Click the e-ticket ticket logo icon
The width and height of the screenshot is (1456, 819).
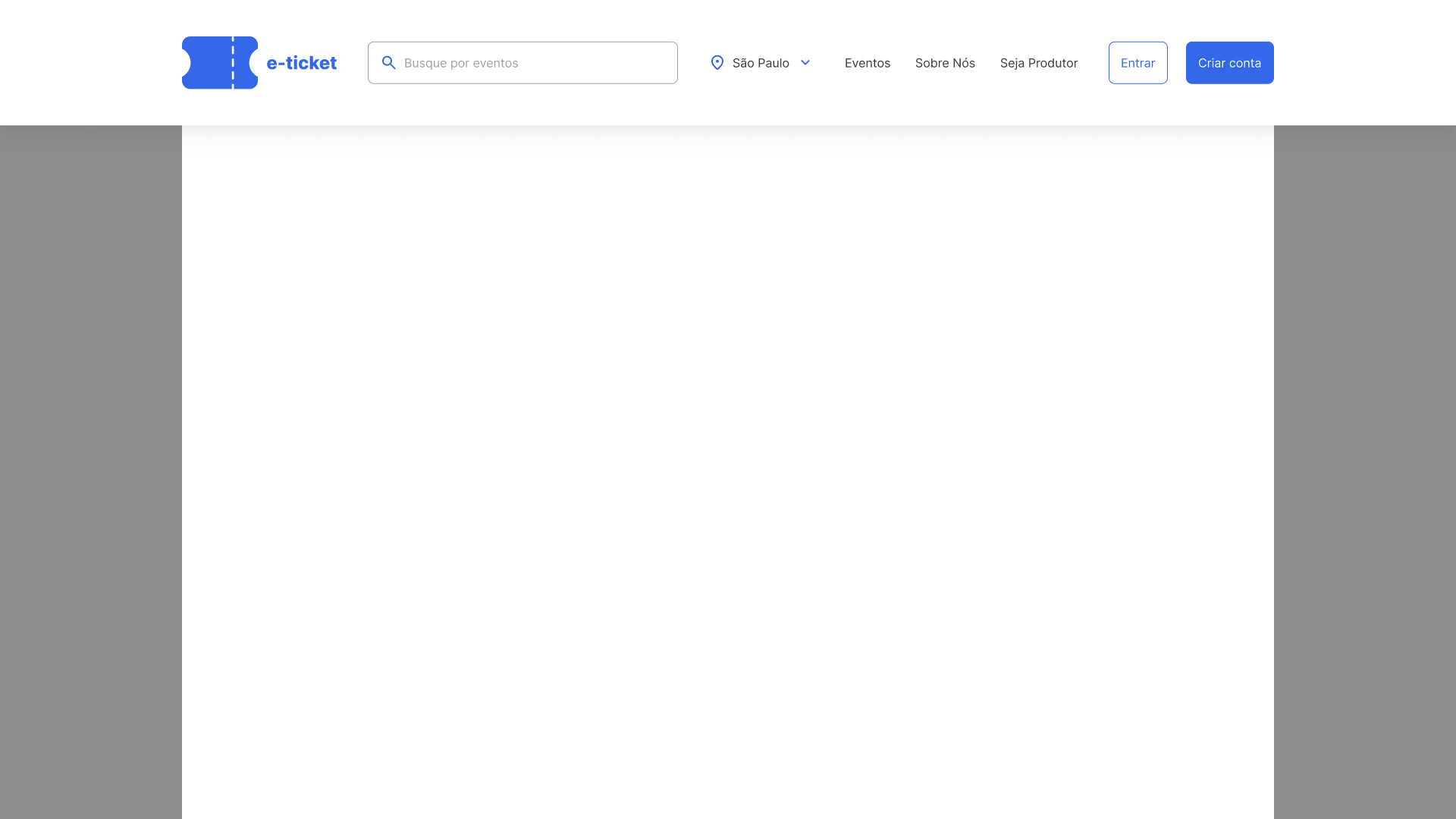click(220, 63)
